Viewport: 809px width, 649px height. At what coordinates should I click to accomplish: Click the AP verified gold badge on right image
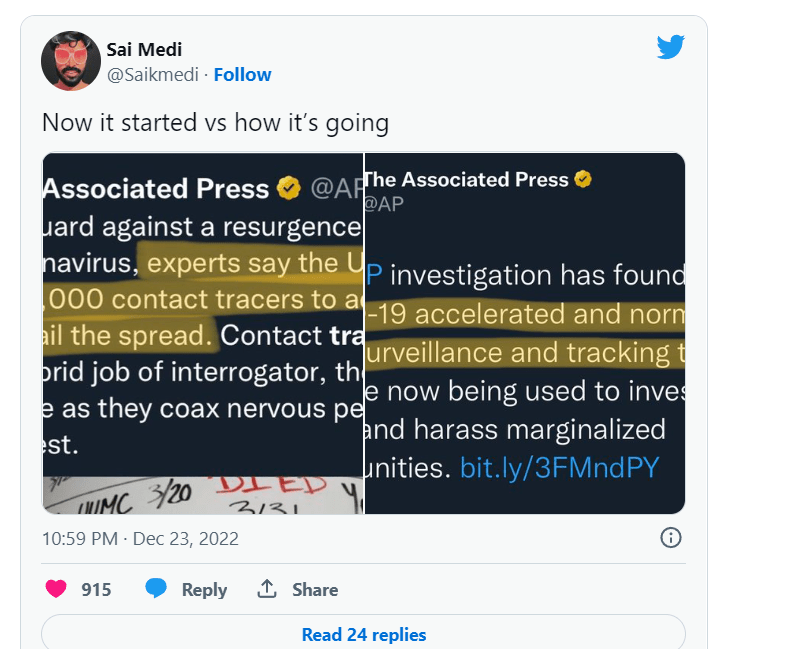click(583, 180)
